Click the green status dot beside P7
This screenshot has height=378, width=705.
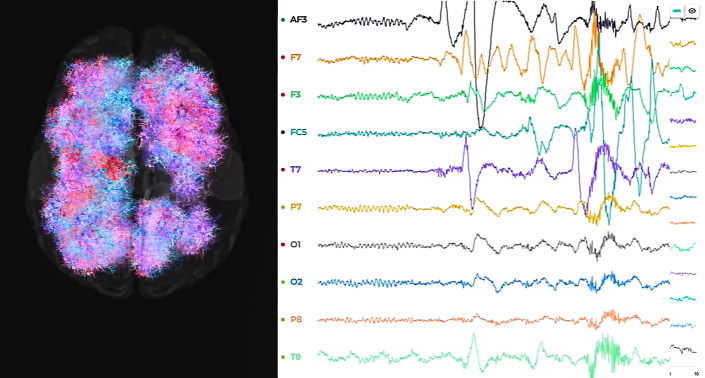(283, 207)
